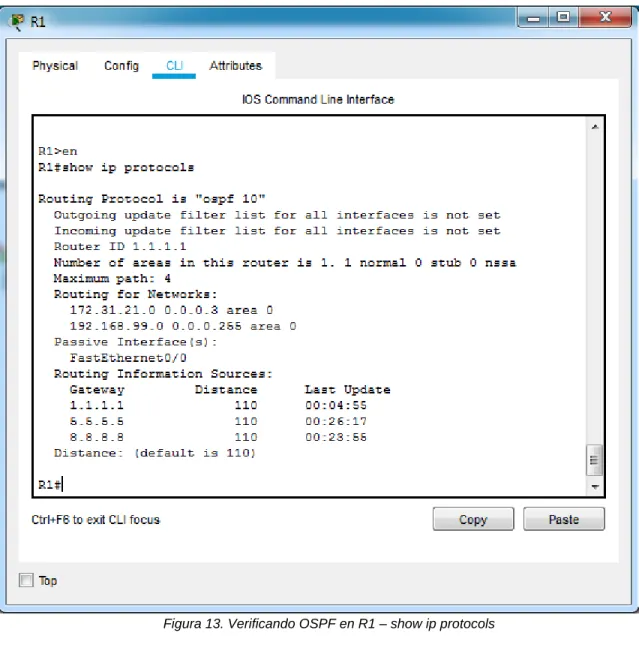Click 'Routing Protocol is "ospf 10"' line

pyautogui.click(x=152, y=199)
